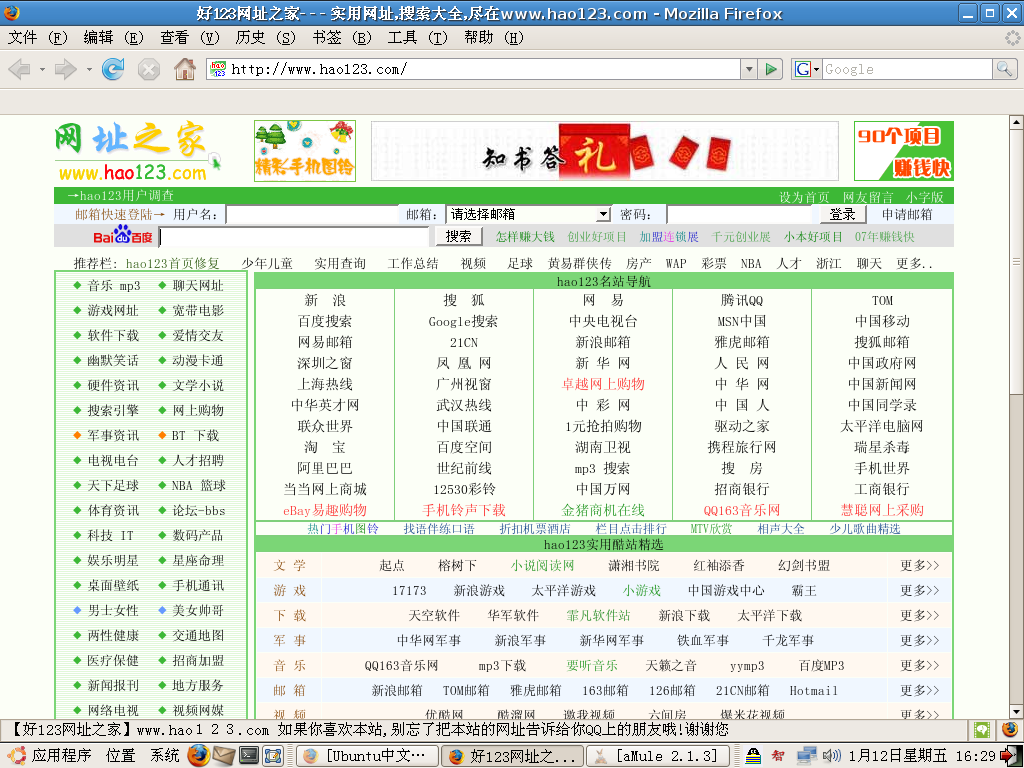
Task: Open the 应用程序 panel menu
Action: tap(50, 756)
